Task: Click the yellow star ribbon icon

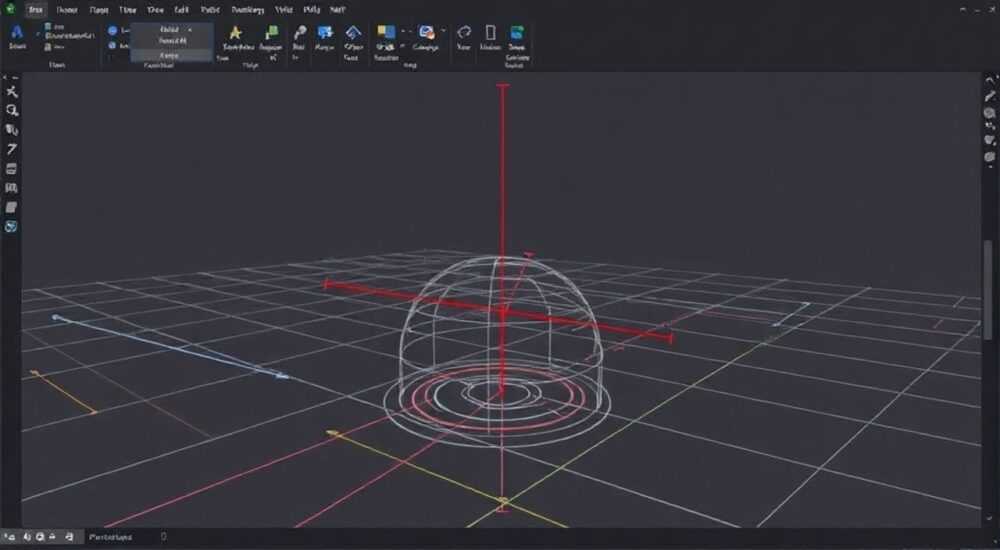Action: point(235,33)
